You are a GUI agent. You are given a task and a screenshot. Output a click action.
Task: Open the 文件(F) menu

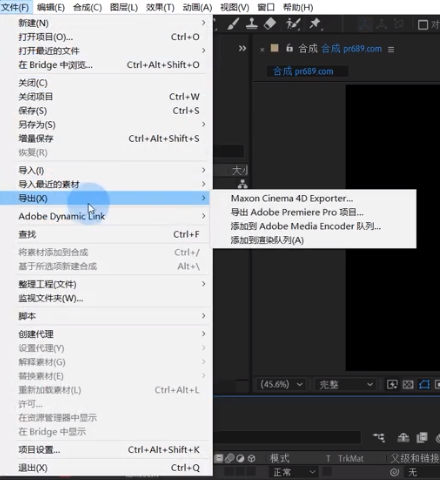coord(15,7)
